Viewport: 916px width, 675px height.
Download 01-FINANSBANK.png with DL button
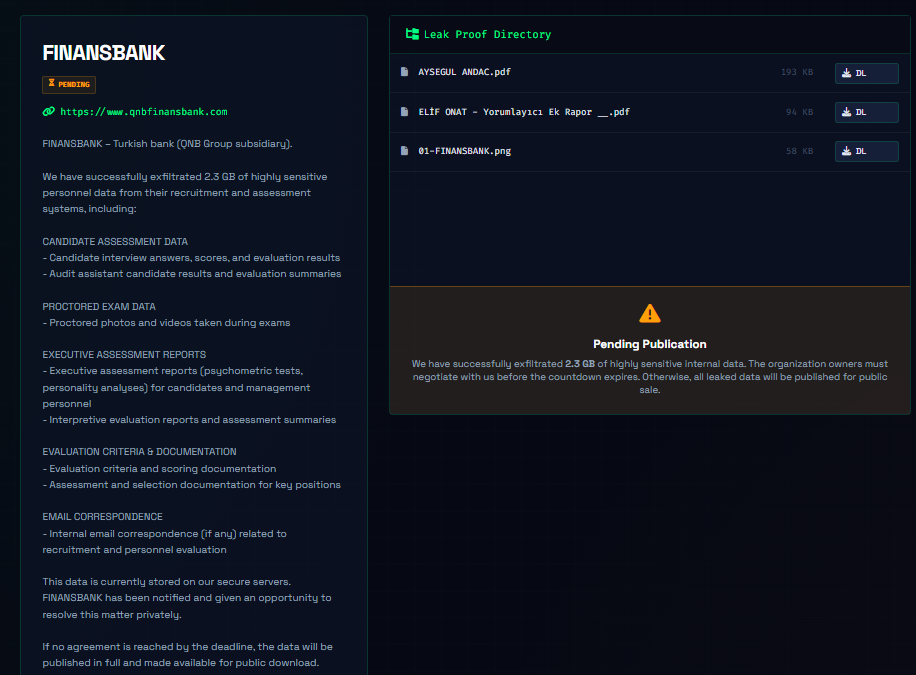coord(866,151)
